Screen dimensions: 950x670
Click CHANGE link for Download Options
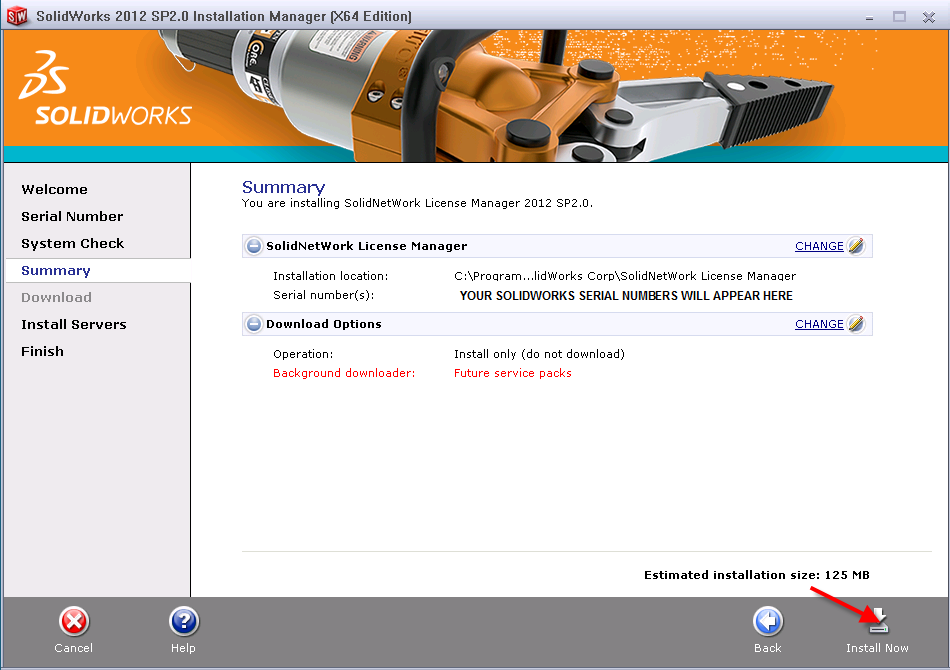coord(819,324)
